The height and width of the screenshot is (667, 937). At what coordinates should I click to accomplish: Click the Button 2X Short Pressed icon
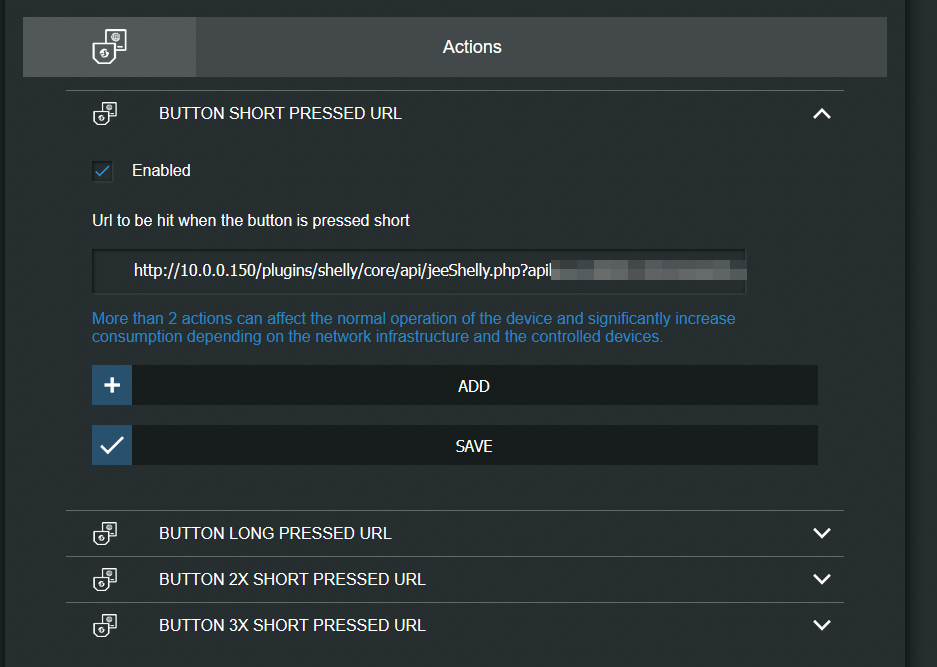click(x=105, y=580)
